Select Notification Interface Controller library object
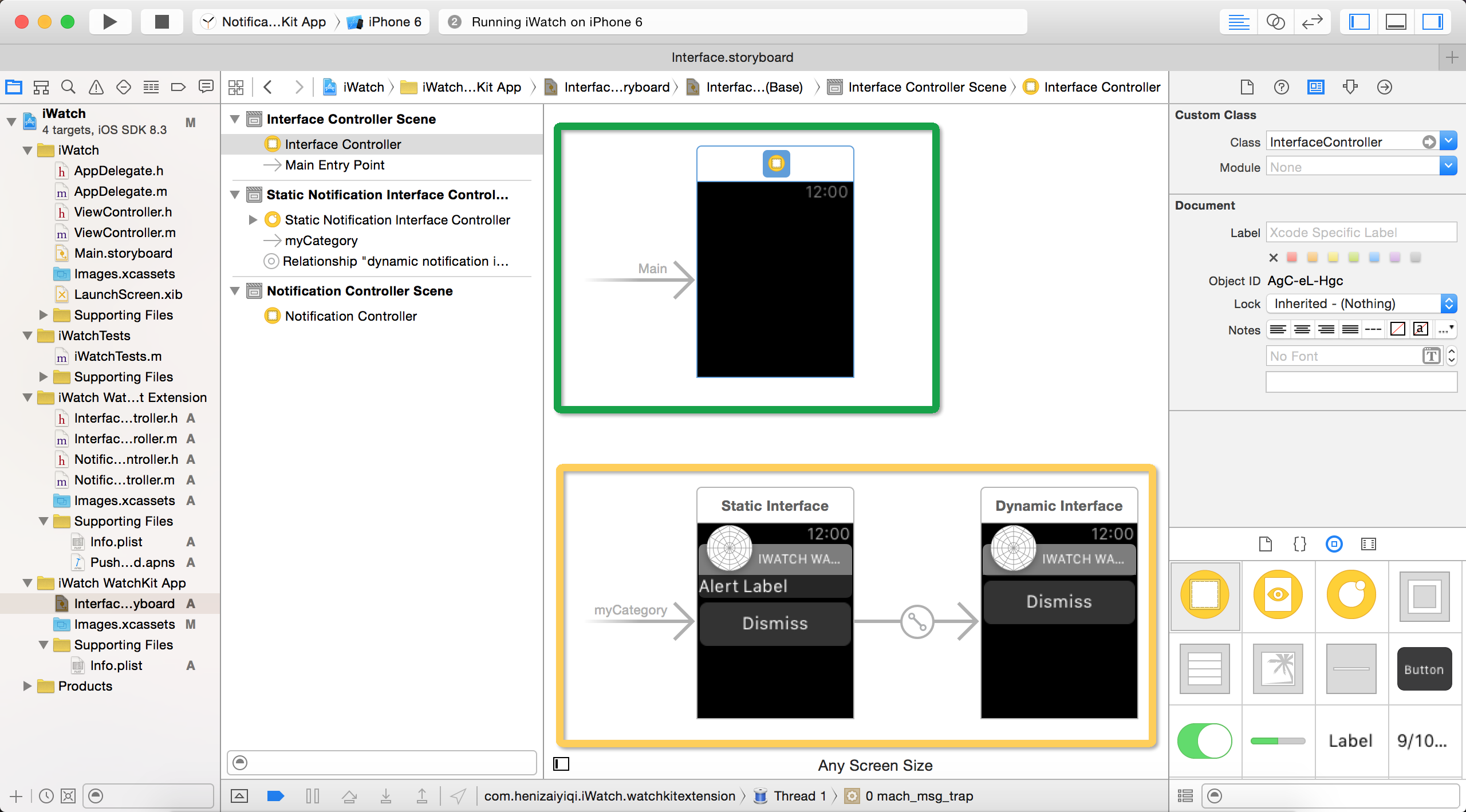1466x812 pixels. pos(1351,596)
